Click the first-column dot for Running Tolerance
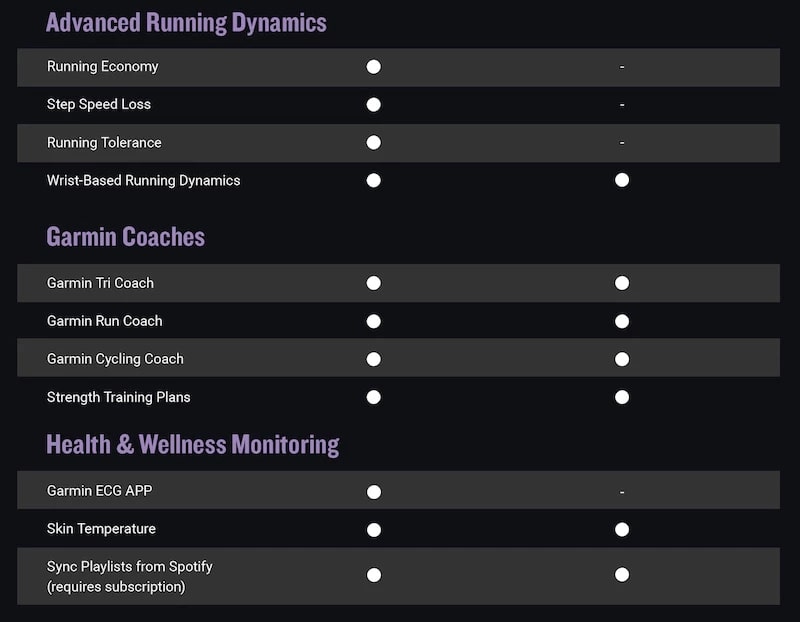This screenshot has height=622, width=800. (x=373, y=142)
